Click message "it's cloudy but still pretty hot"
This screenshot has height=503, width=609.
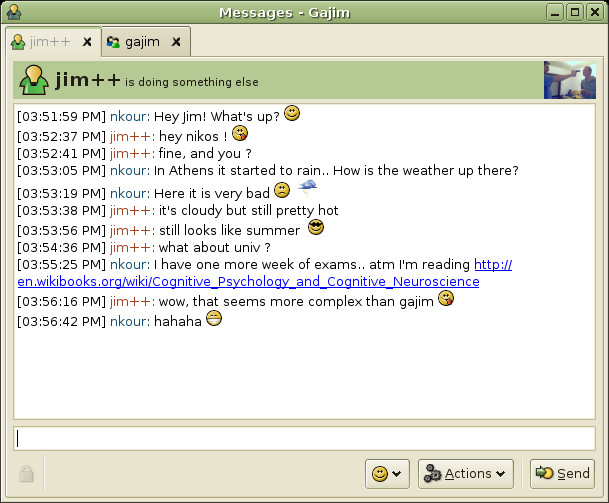point(249,211)
